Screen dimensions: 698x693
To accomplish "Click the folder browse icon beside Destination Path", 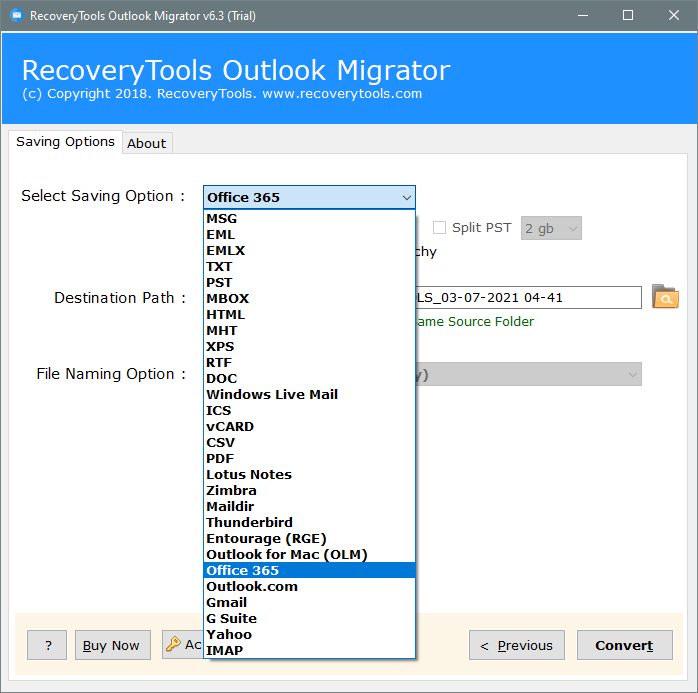I will click(x=665, y=297).
